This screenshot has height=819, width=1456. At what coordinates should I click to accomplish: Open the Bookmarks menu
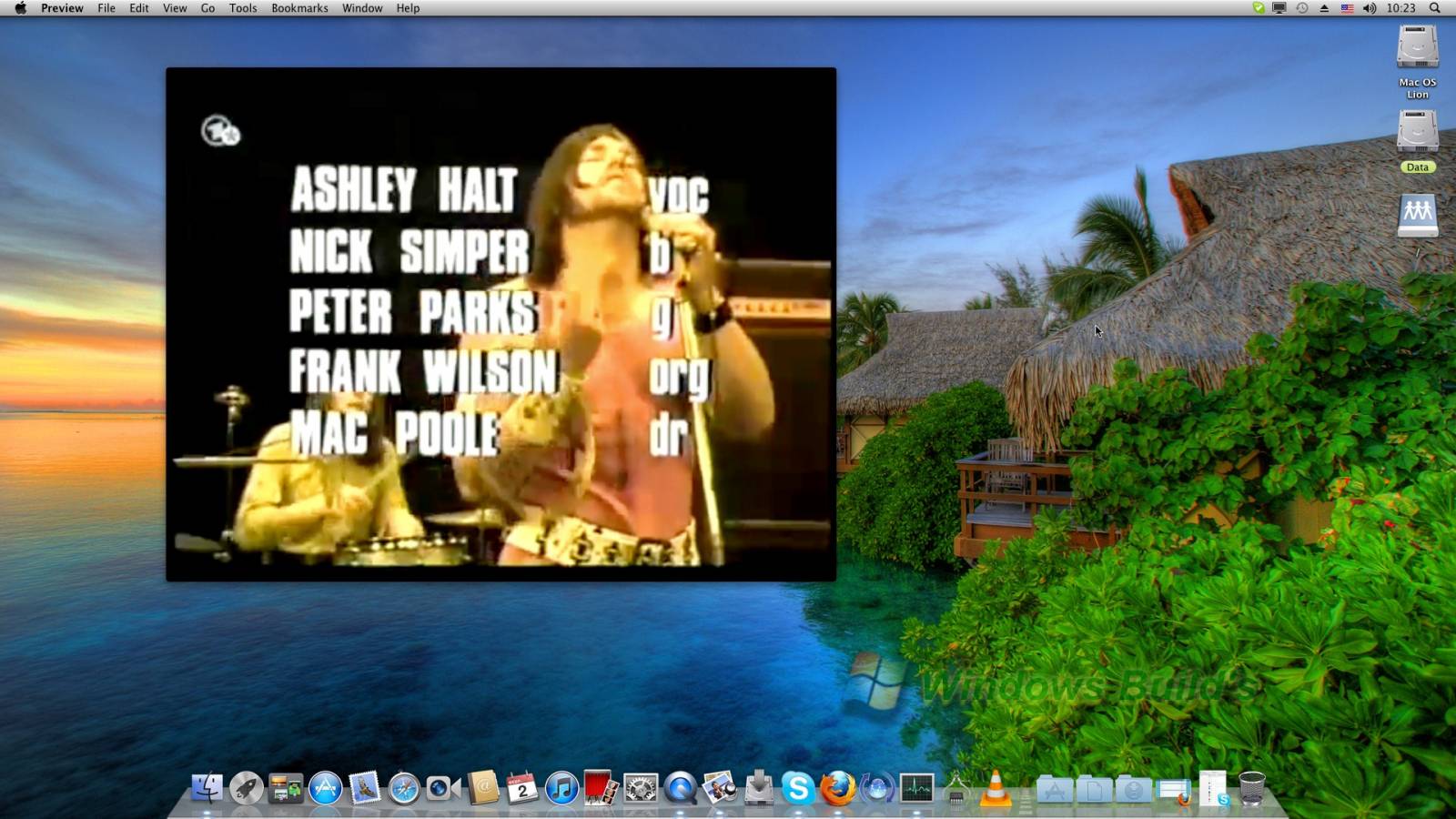(x=299, y=8)
